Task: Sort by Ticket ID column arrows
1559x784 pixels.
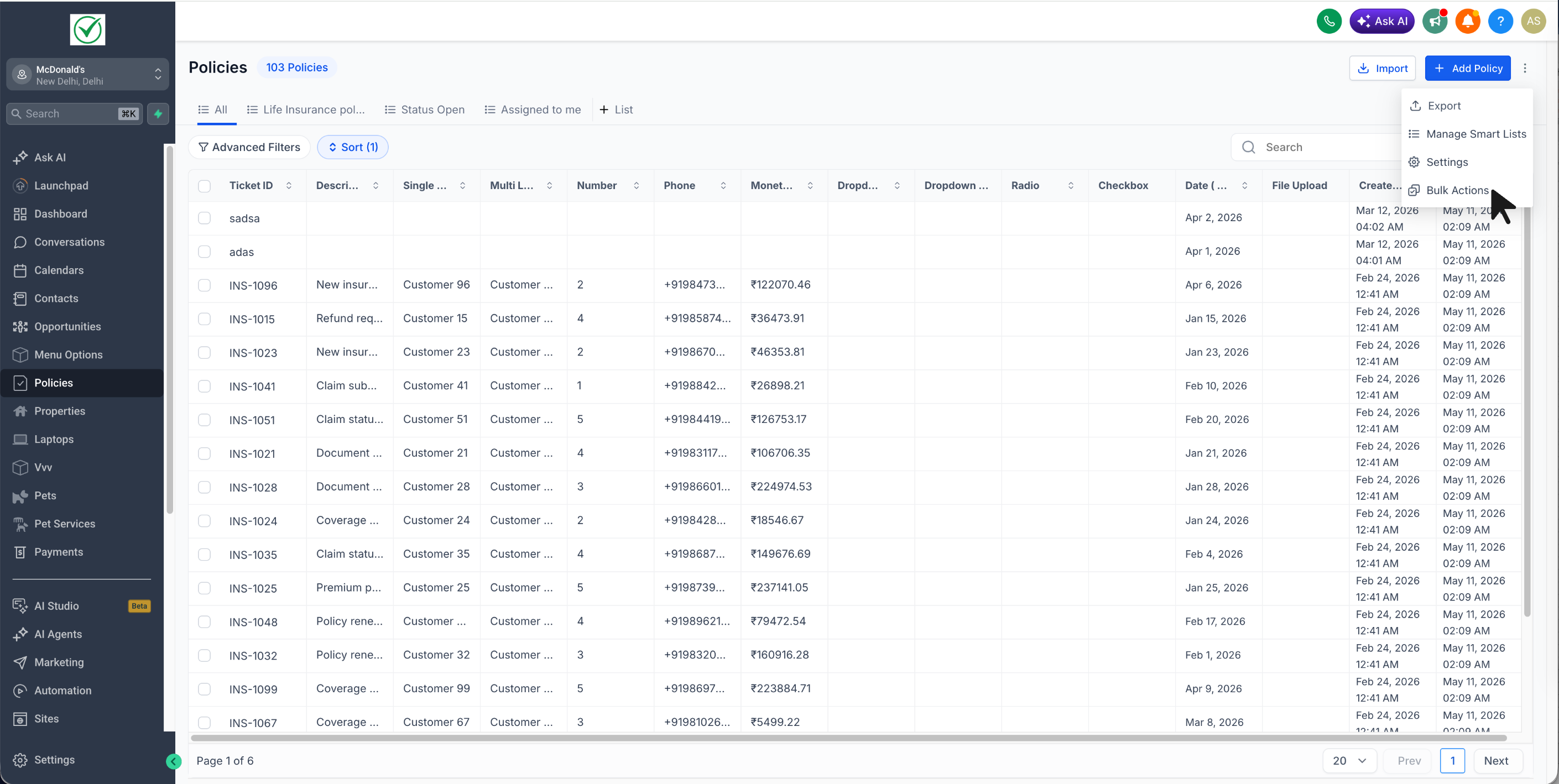Action: point(289,186)
